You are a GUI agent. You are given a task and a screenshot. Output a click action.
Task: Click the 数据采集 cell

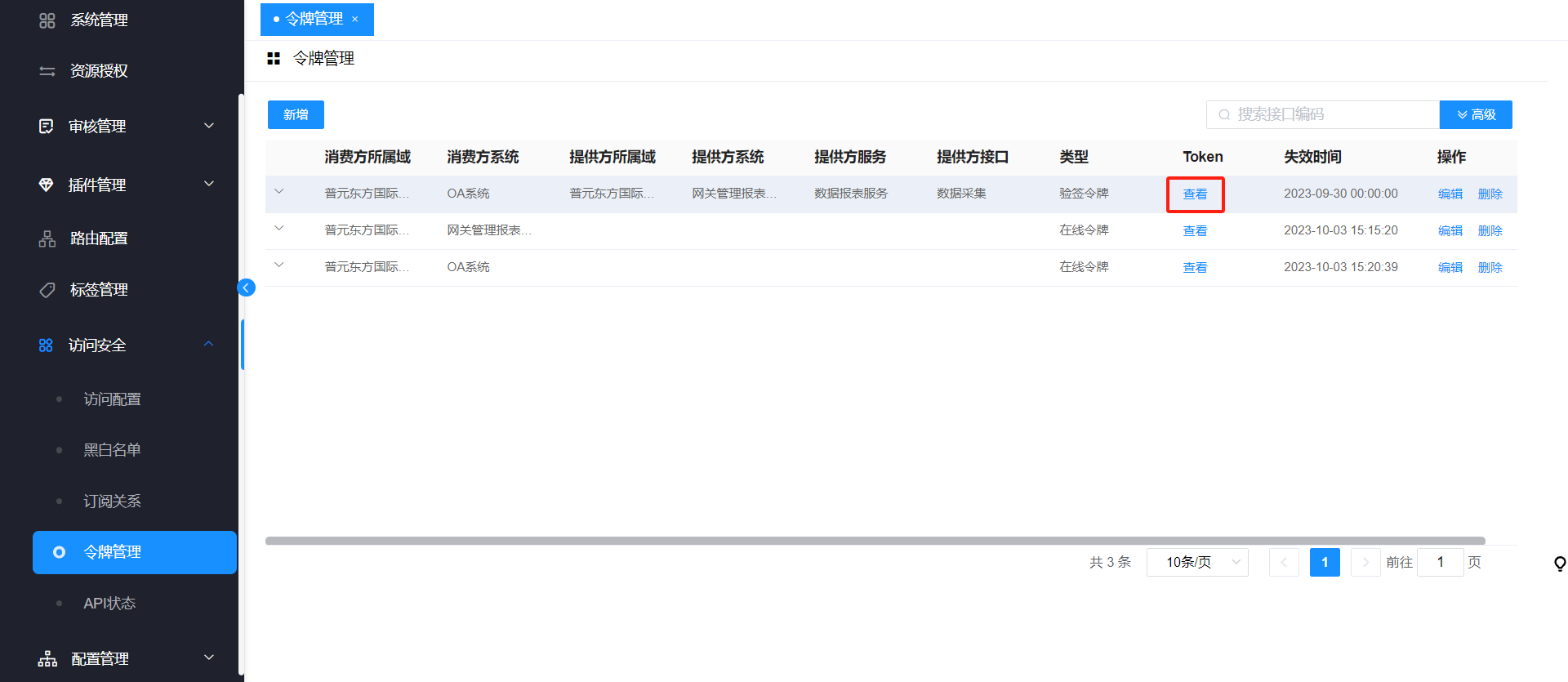click(961, 194)
